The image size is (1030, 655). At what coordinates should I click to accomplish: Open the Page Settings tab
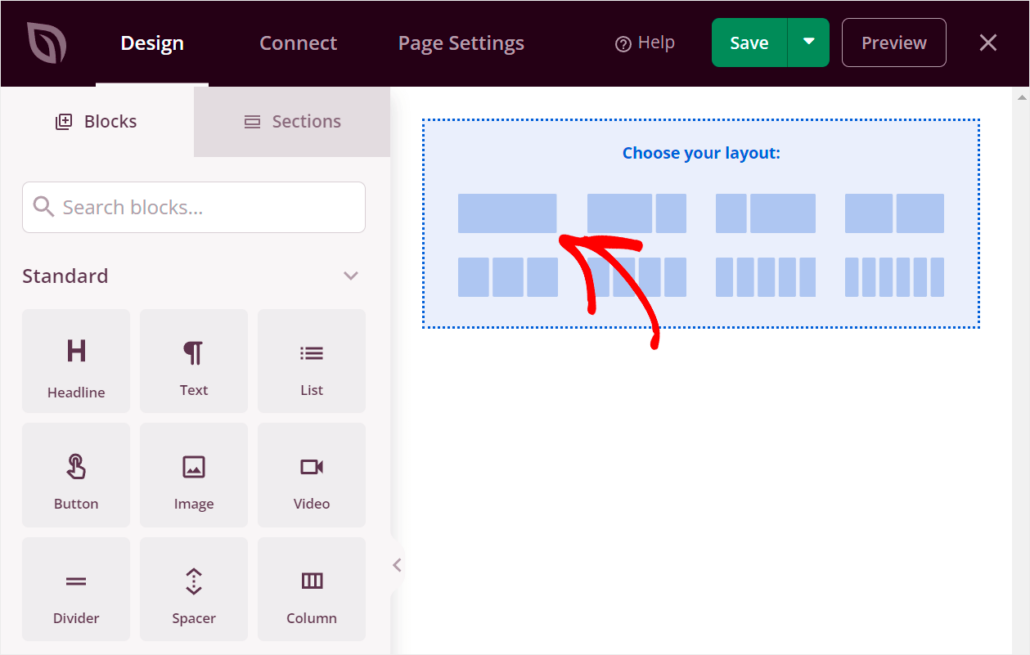(460, 43)
